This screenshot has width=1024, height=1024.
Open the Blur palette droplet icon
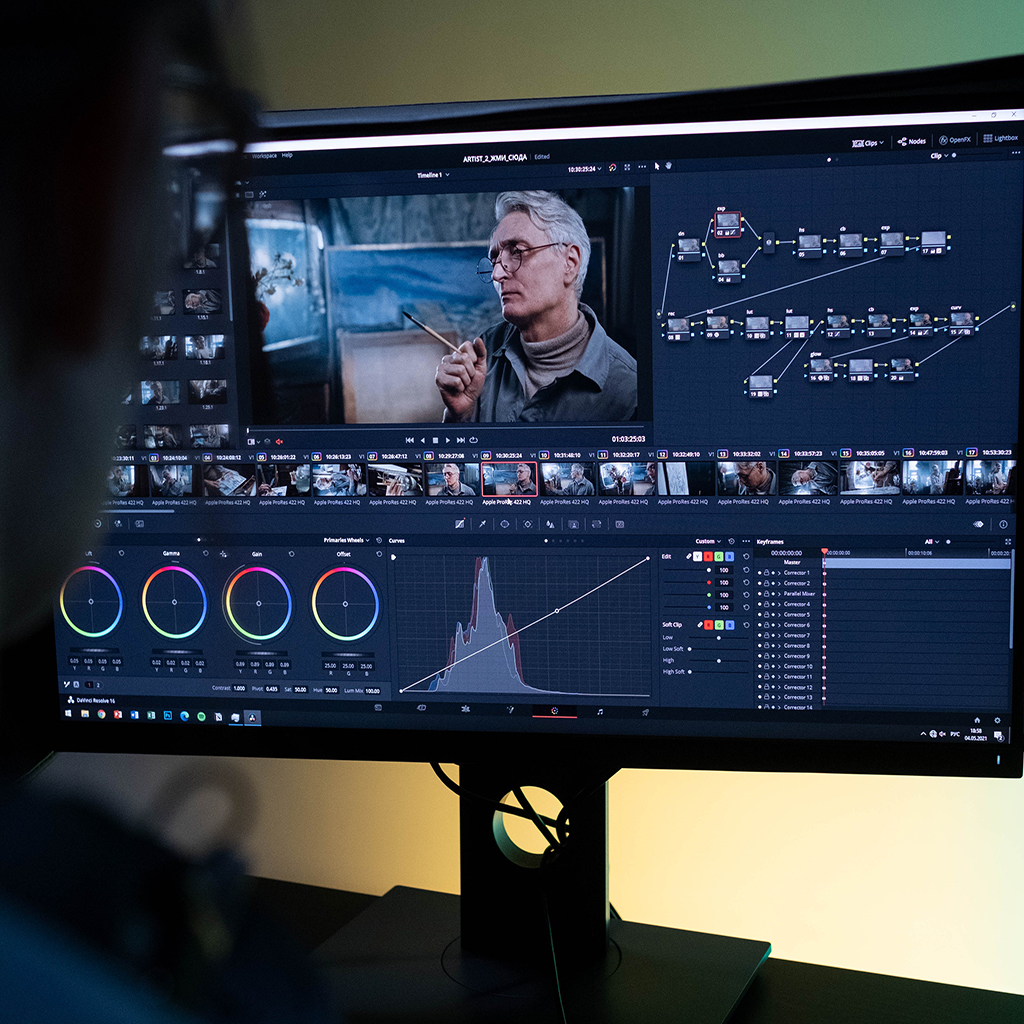point(551,524)
